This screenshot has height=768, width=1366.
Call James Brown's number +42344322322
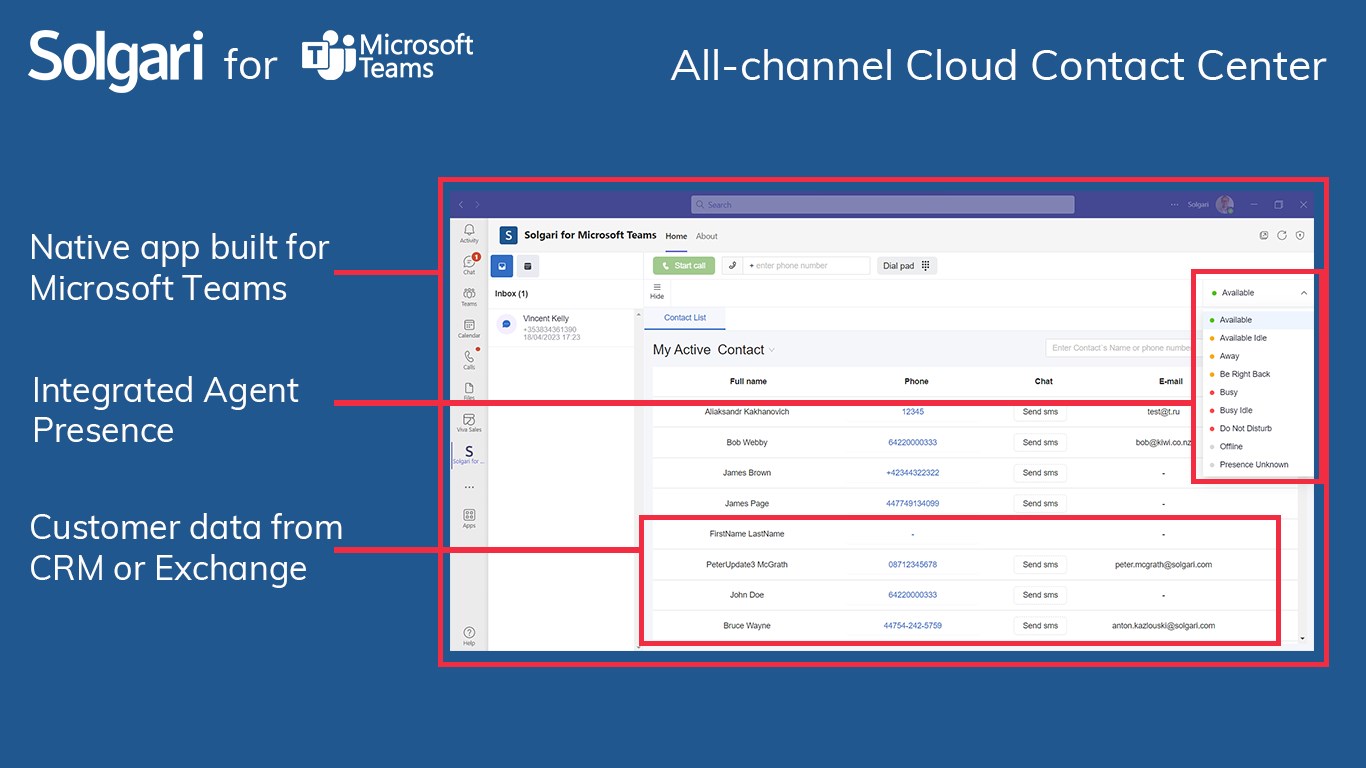[x=912, y=473]
